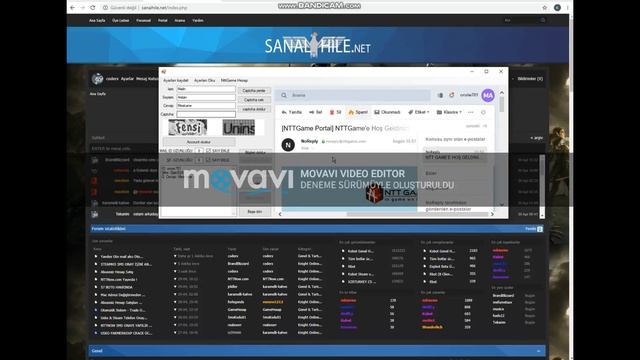Reload the sanalhile.net page
This screenshot has height=360, width=640.
click(x=93, y=7)
